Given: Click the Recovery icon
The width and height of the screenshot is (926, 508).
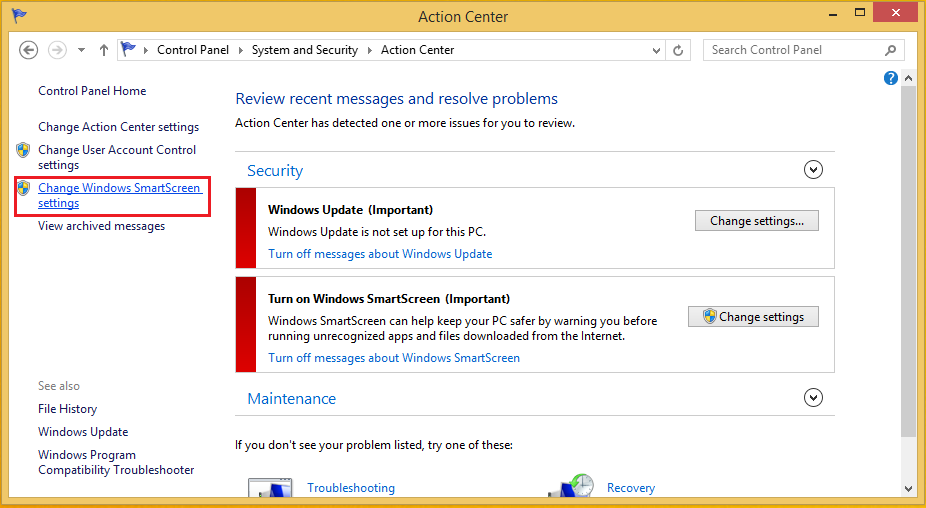Looking at the screenshot, I should pos(572,488).
